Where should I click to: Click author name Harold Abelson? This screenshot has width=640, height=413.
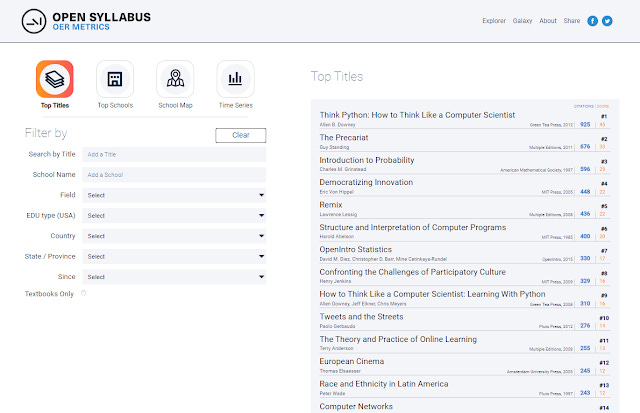coord(337,236)
